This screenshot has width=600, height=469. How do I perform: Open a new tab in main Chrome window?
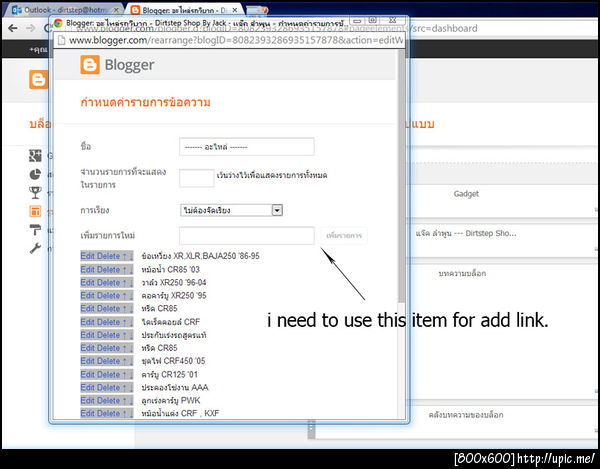[x=256, y=10]
